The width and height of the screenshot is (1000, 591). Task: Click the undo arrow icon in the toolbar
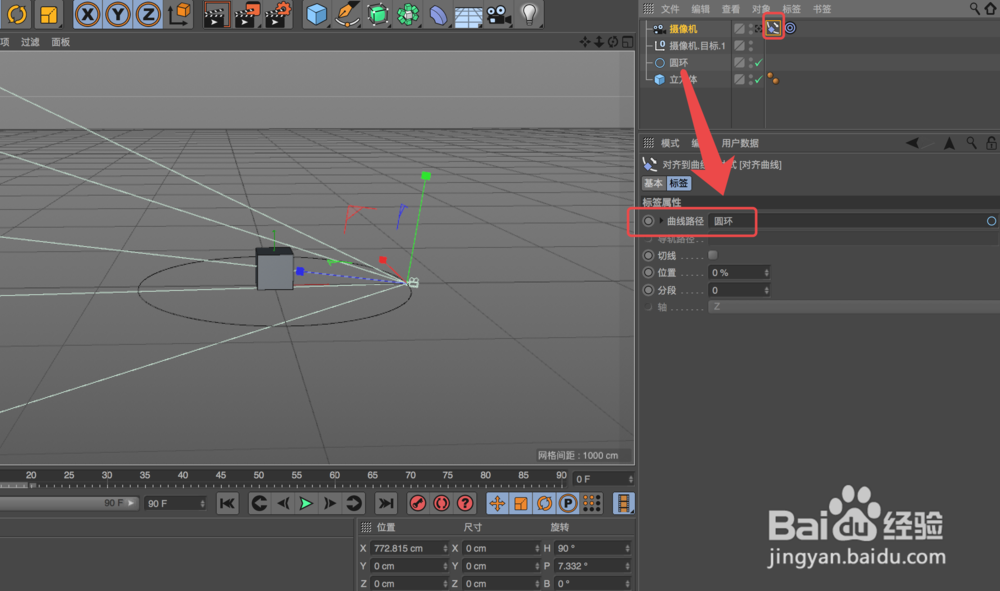(x=16, y=14)
